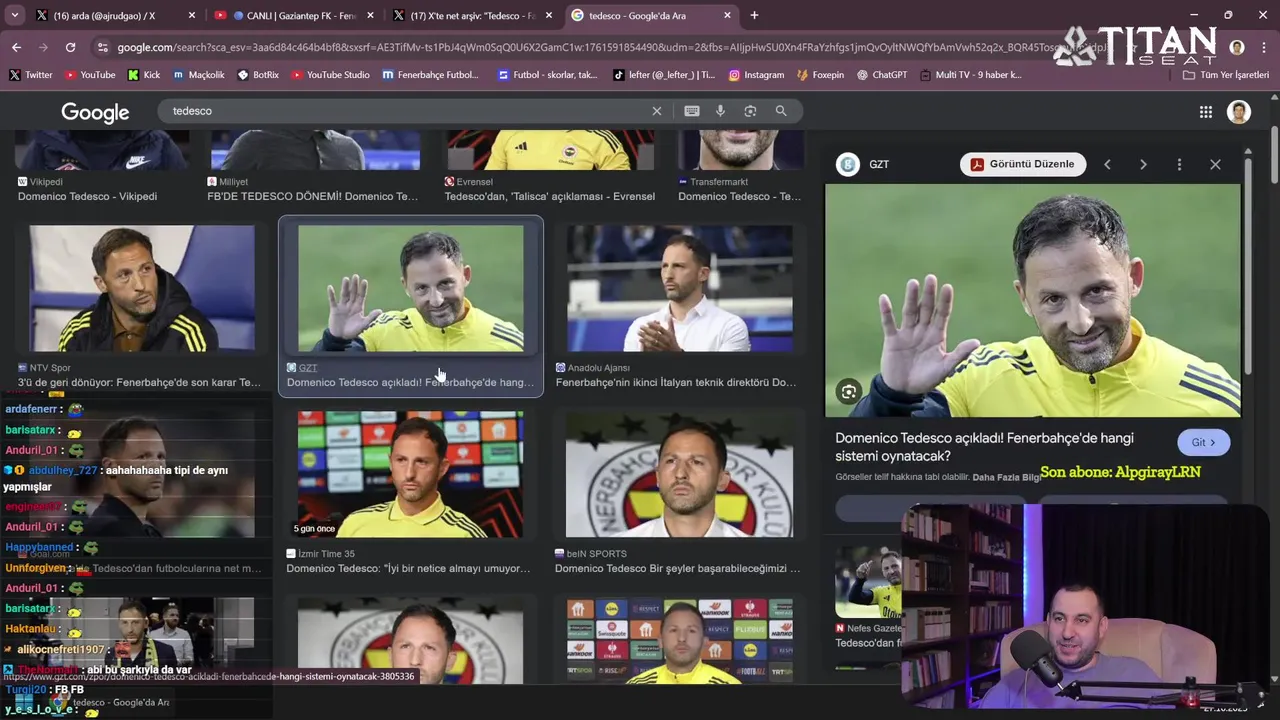Open the Milliyet result FB'DE TEDESCO DÖNEMİ
Viewport: 1280px width, 720px height.
(313, 196)
